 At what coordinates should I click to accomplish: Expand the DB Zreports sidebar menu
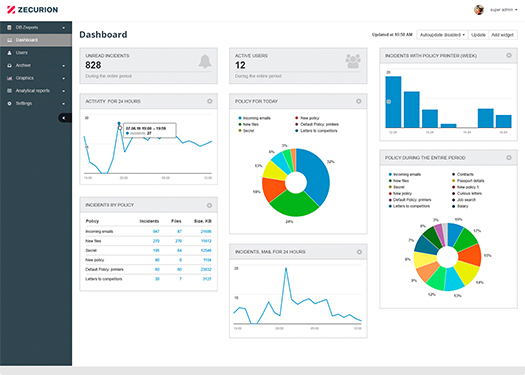tap(36, 27)
